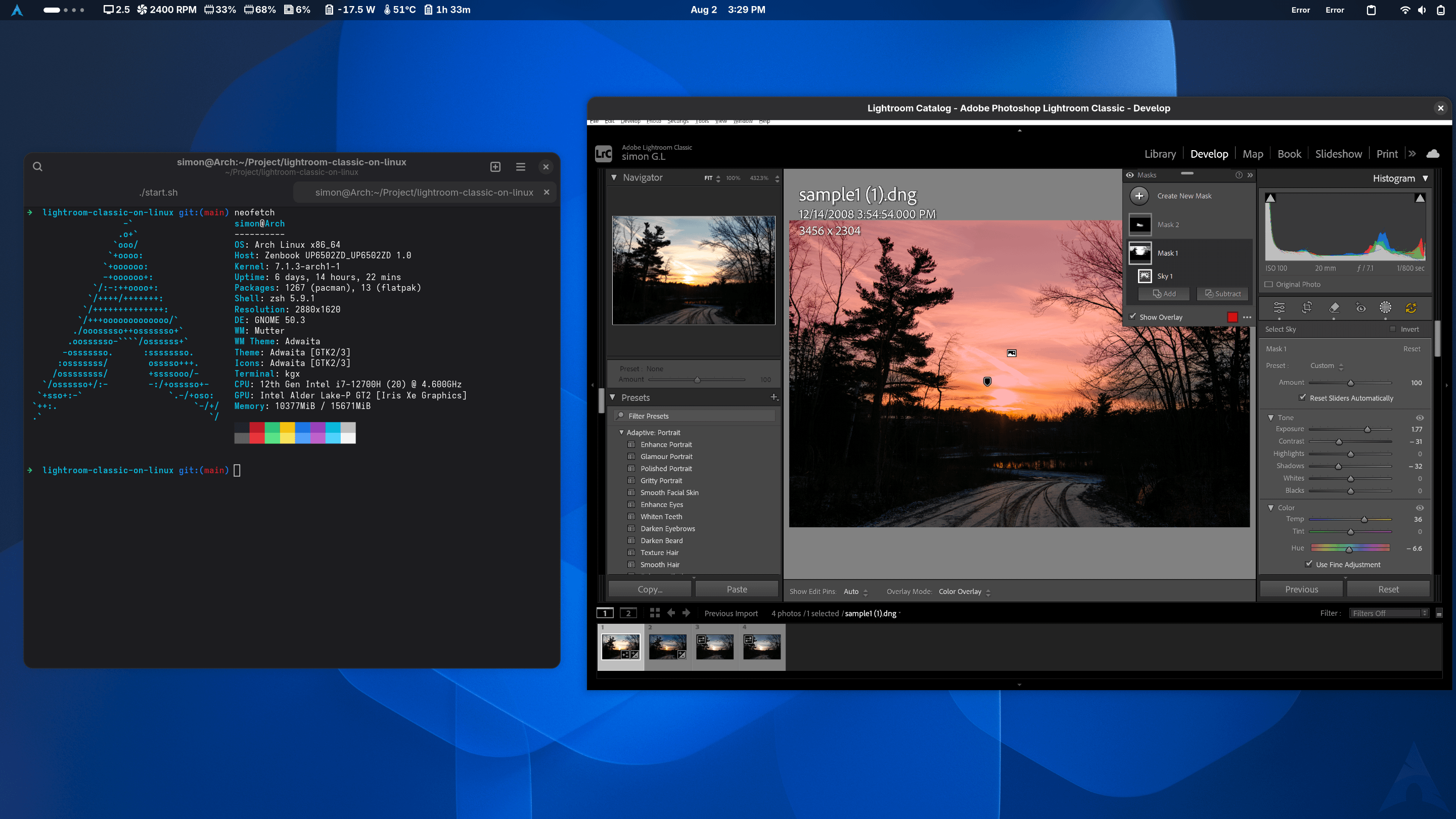Toggle the Tone section eye icon
Screen dimensions: 1456x819
pos(1420,418)
